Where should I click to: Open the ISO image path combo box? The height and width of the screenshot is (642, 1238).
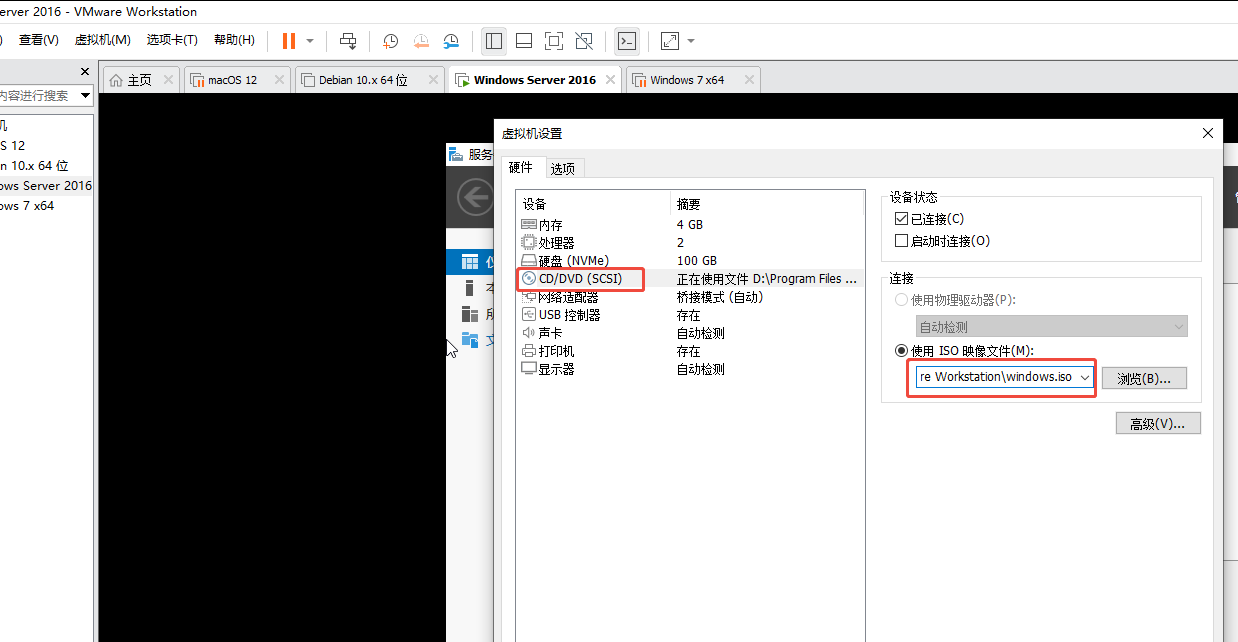[x=1003, y=378]
